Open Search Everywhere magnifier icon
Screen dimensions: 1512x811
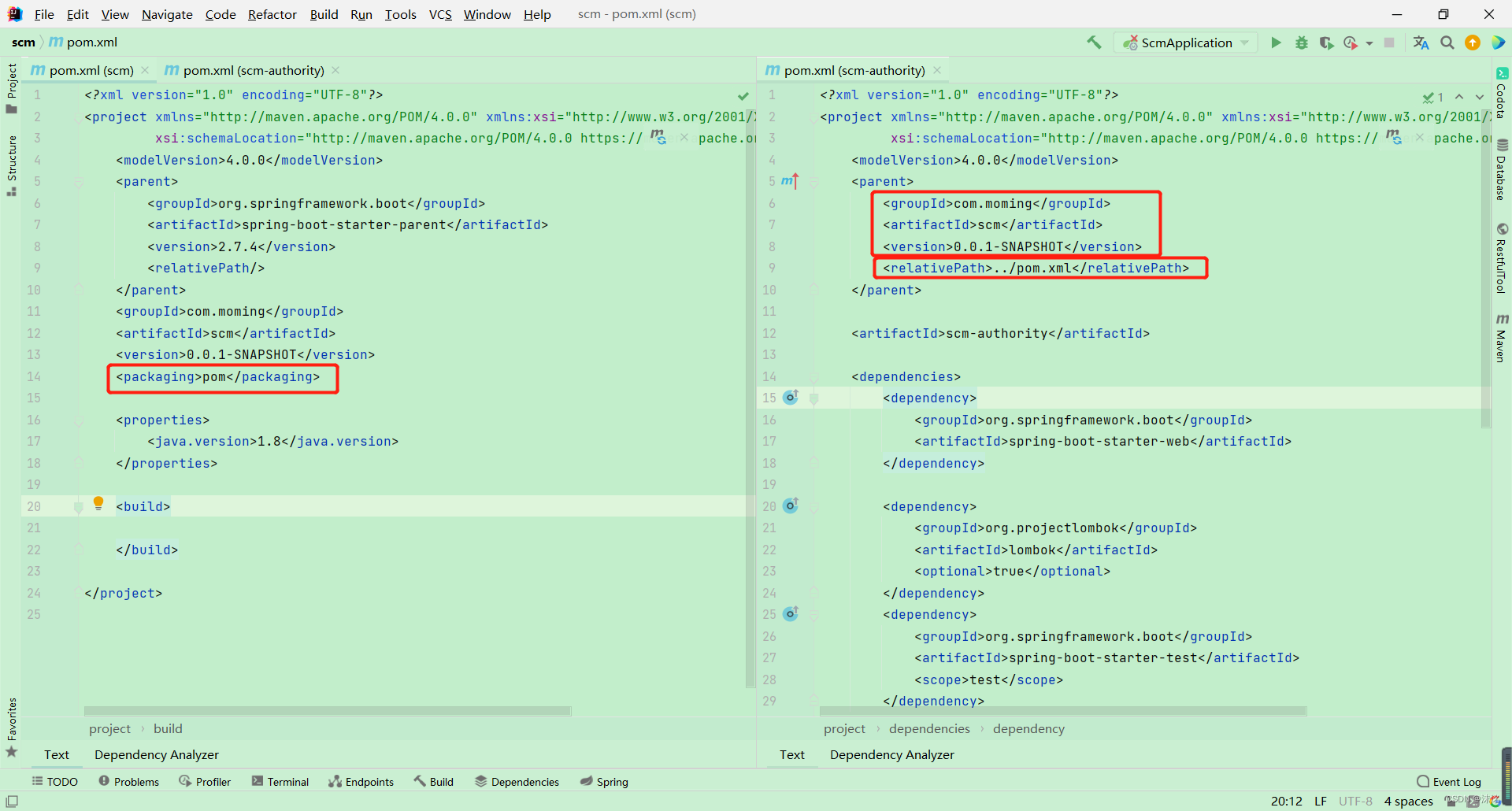[x=1447, y=43]
